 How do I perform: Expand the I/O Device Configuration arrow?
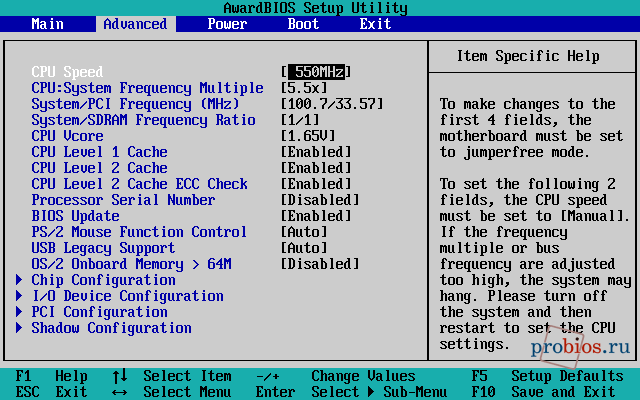[x=19, y=296]
